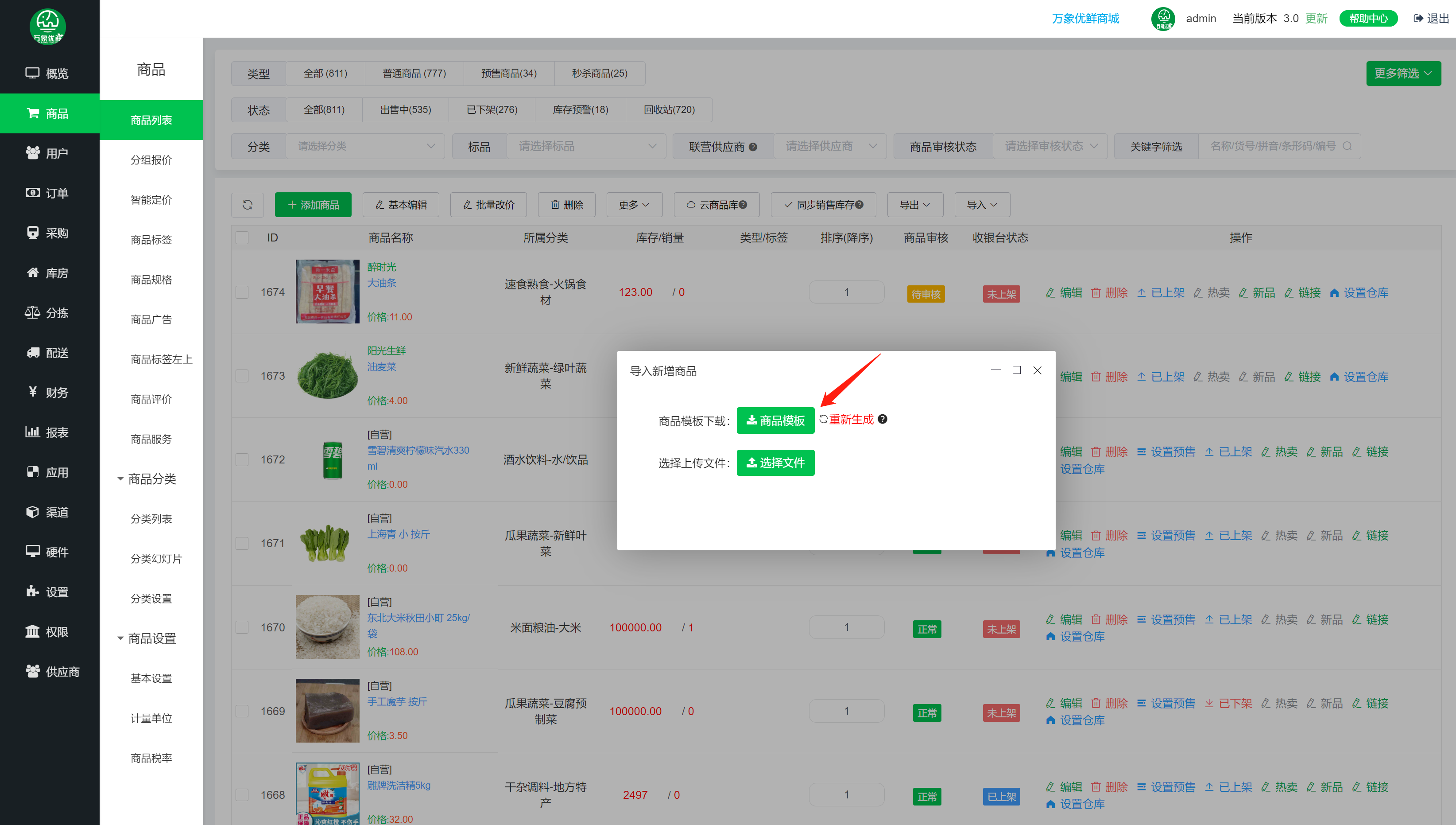Open the 导出 export dropdown
The width and height of the screenshot is (1456, 825).
pyautogui.click(x=915, y=205)
